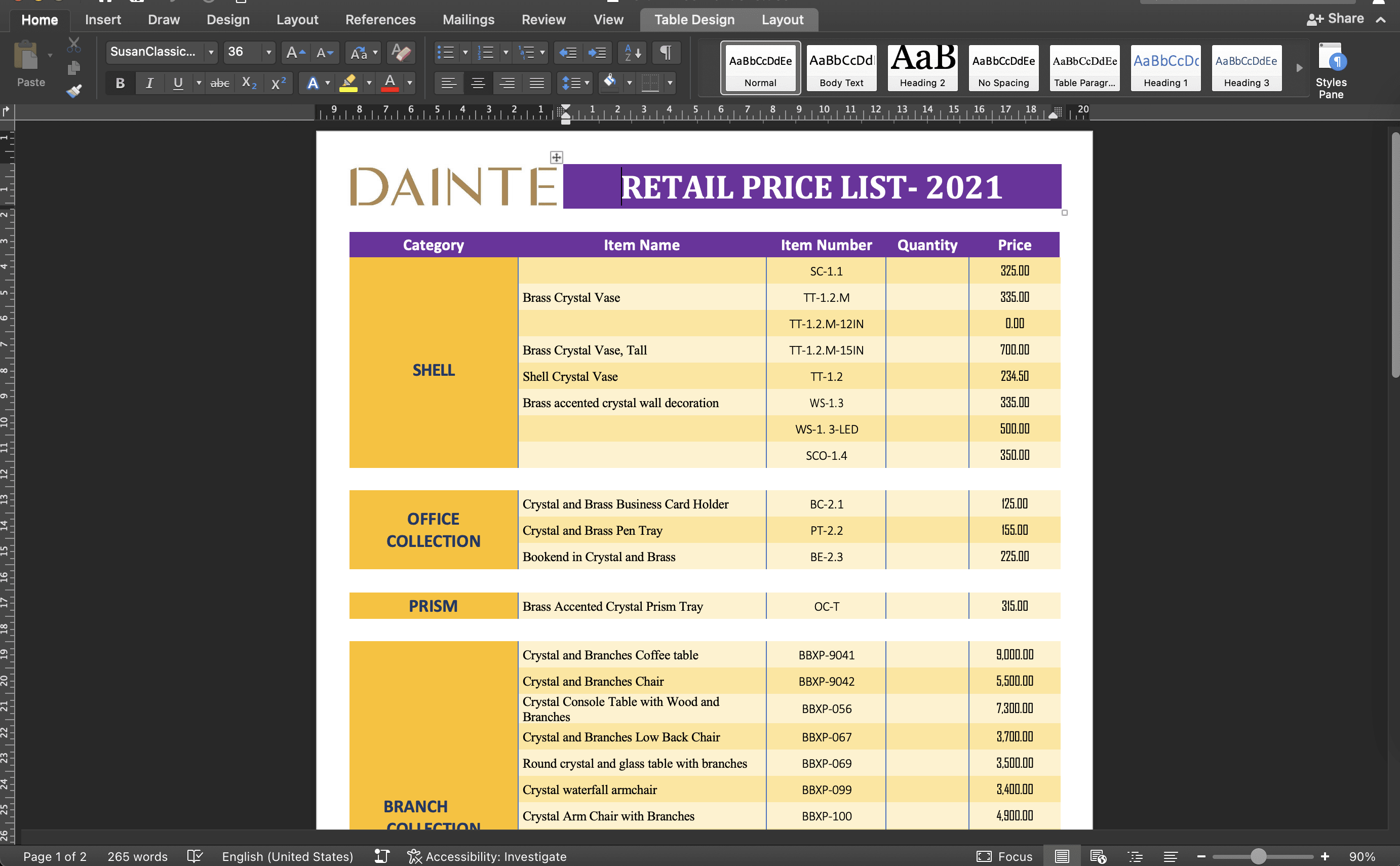Toggle superscript formatting

point(279,84)
